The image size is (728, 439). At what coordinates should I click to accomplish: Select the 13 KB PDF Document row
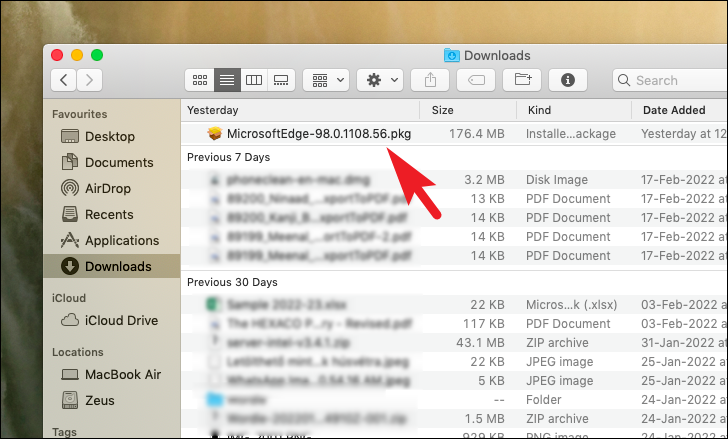454,199
